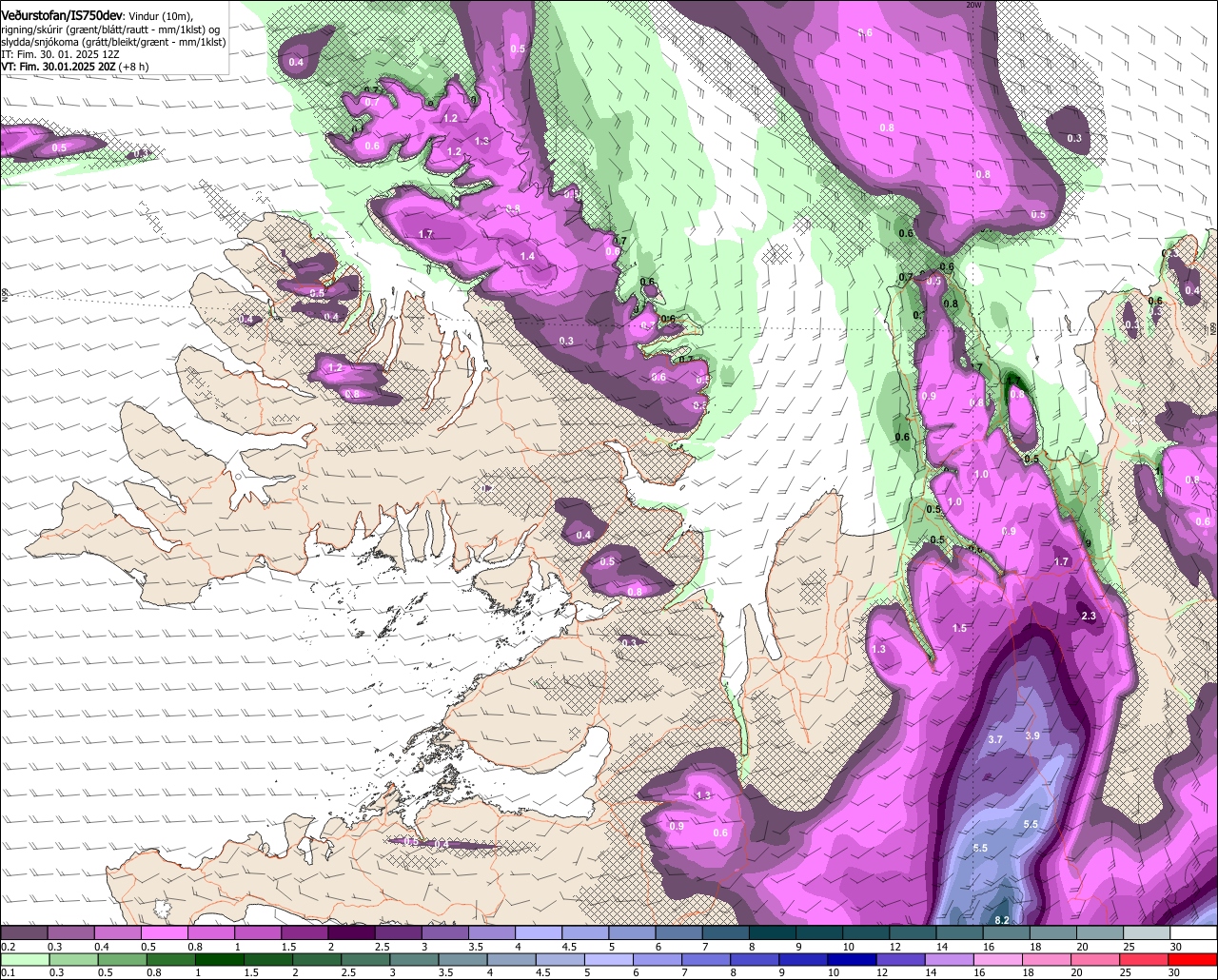Select the white snow-scale swatch starting at 30
This screenshot has height=980, width=1218.
[1193, 932]
